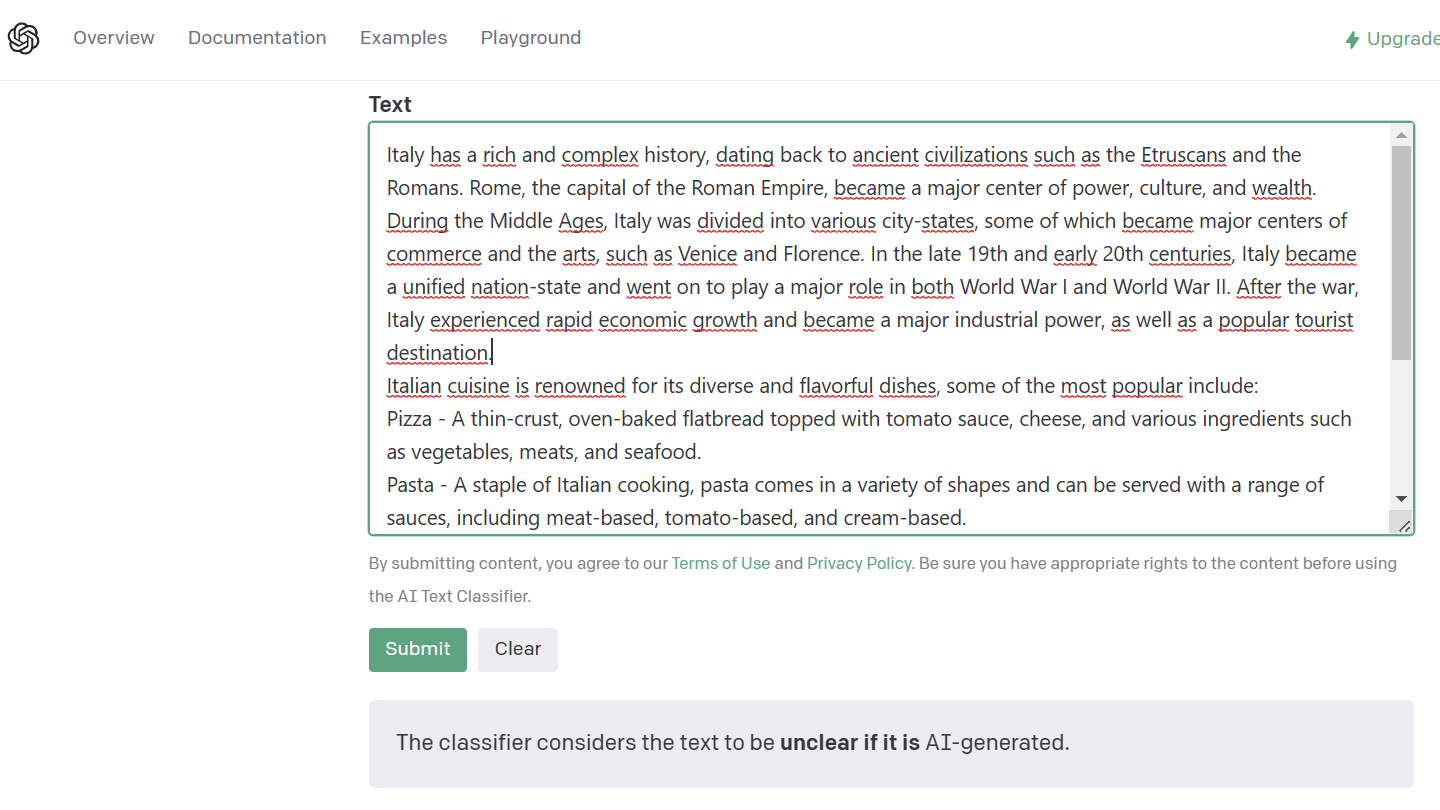Viewport: 1440px width, 810px height.
Task: Click the OpenAI logo icon
Action: [x=23, y=39]
